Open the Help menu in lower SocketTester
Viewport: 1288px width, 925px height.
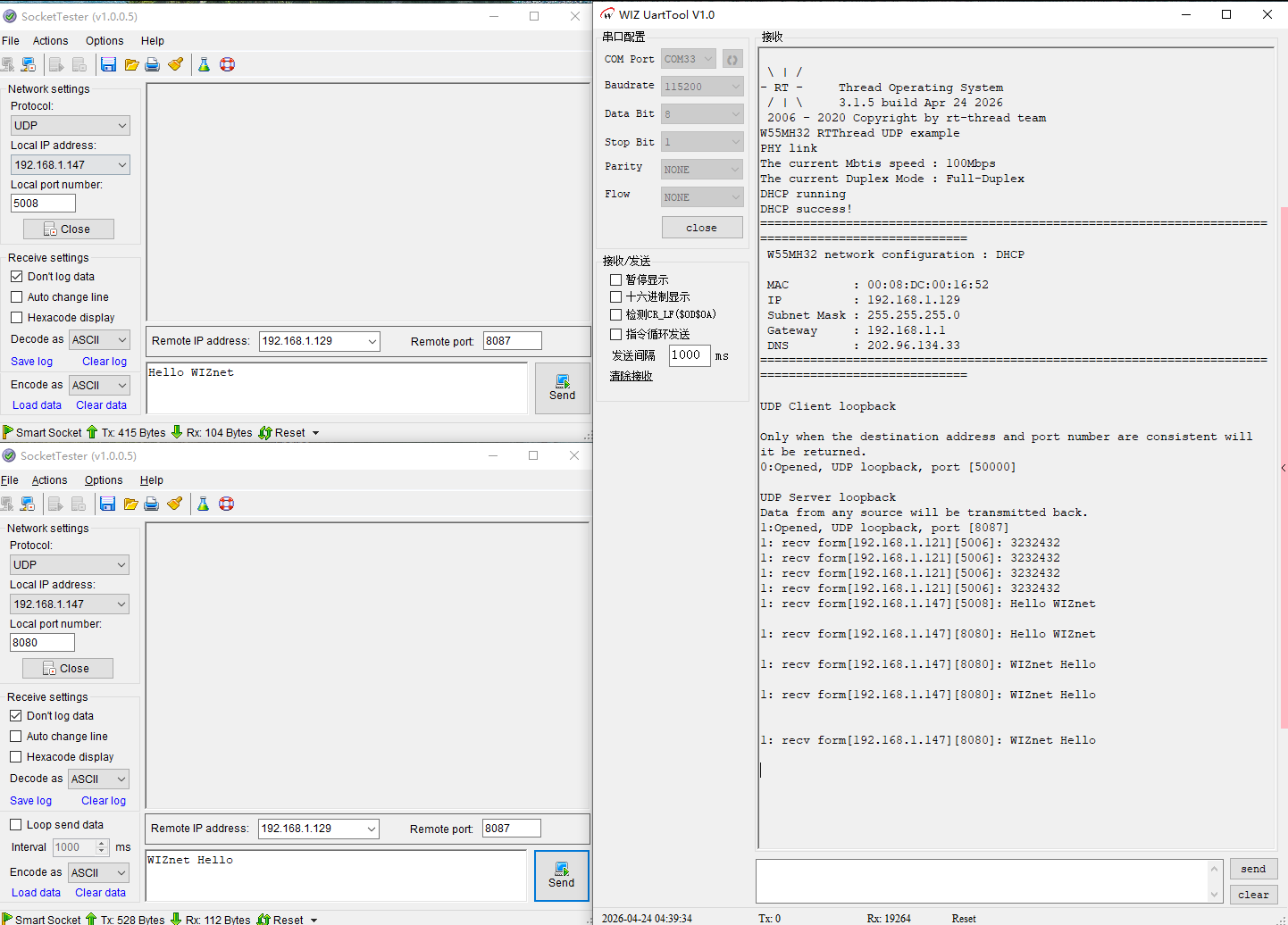click(x=152, y=480)
